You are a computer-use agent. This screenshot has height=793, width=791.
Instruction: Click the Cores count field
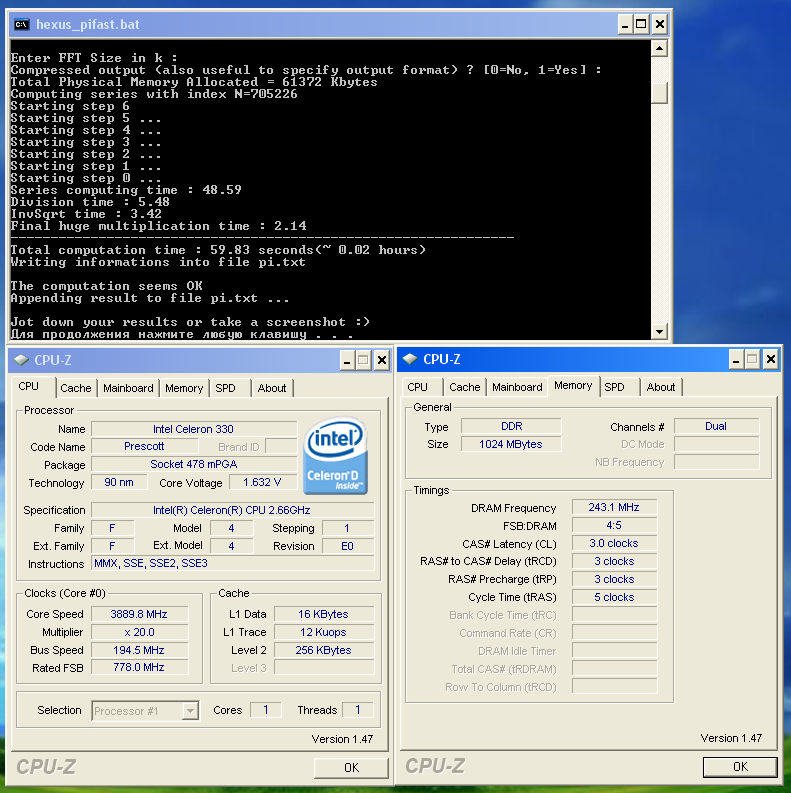(266, 710)
